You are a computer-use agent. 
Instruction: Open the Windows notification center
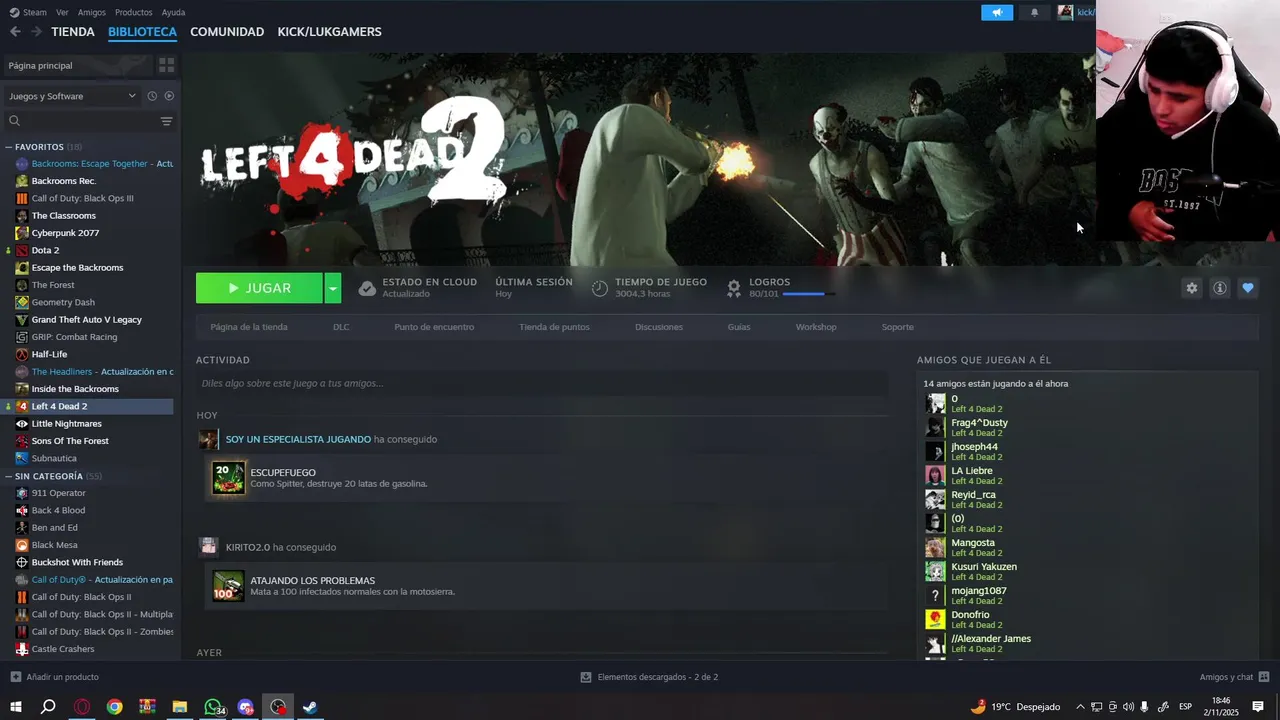pyautogui.click(x=1258, y=707)
